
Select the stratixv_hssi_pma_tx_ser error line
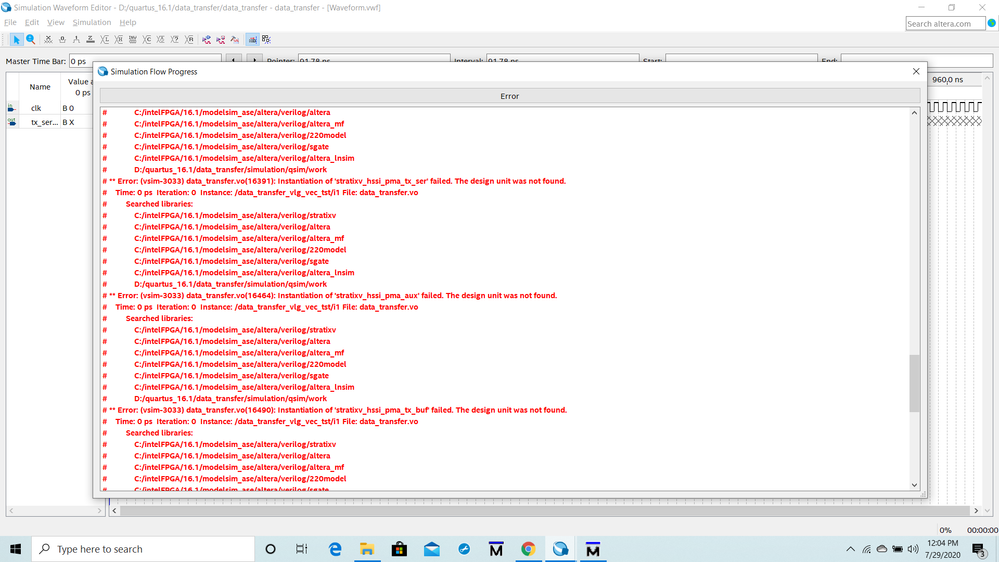tap(338, 181)
